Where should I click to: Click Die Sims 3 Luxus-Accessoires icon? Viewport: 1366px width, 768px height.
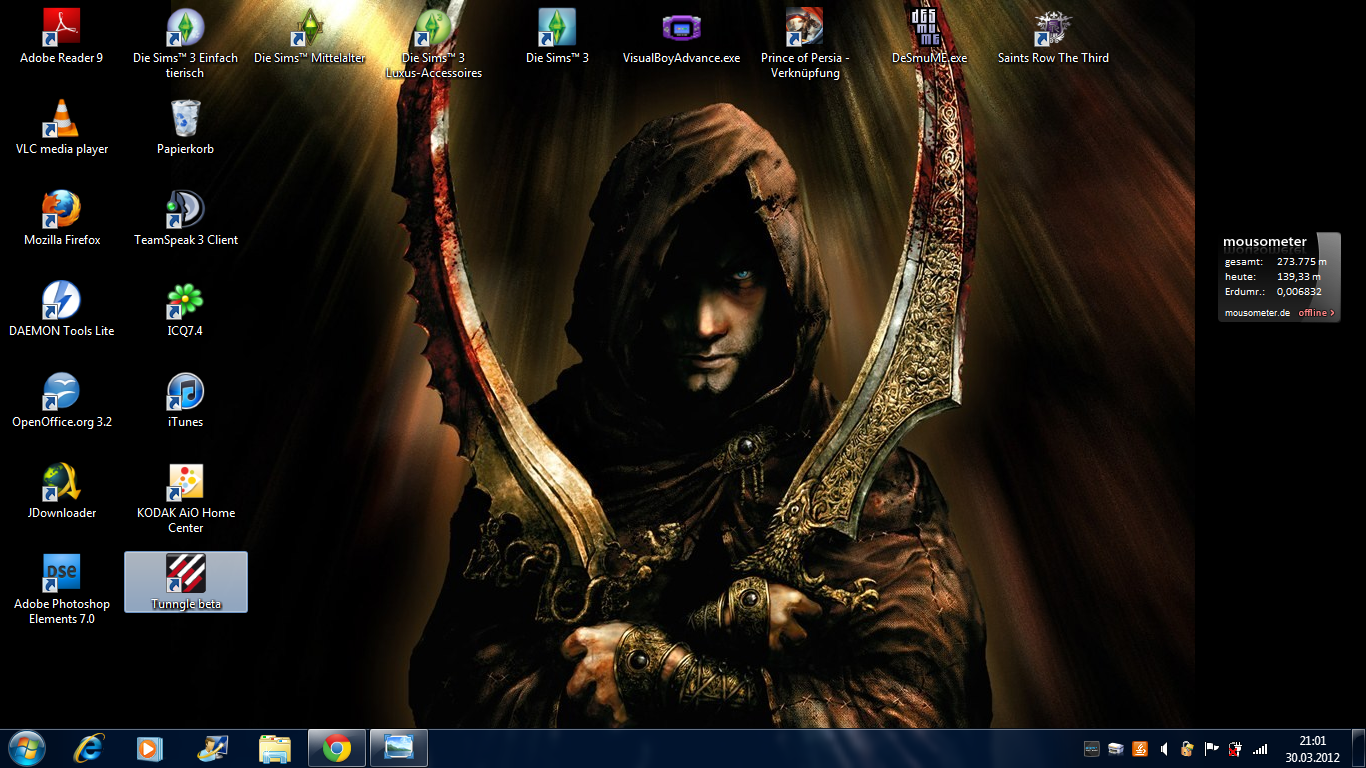pyautogui.click(x=433, y=42)
